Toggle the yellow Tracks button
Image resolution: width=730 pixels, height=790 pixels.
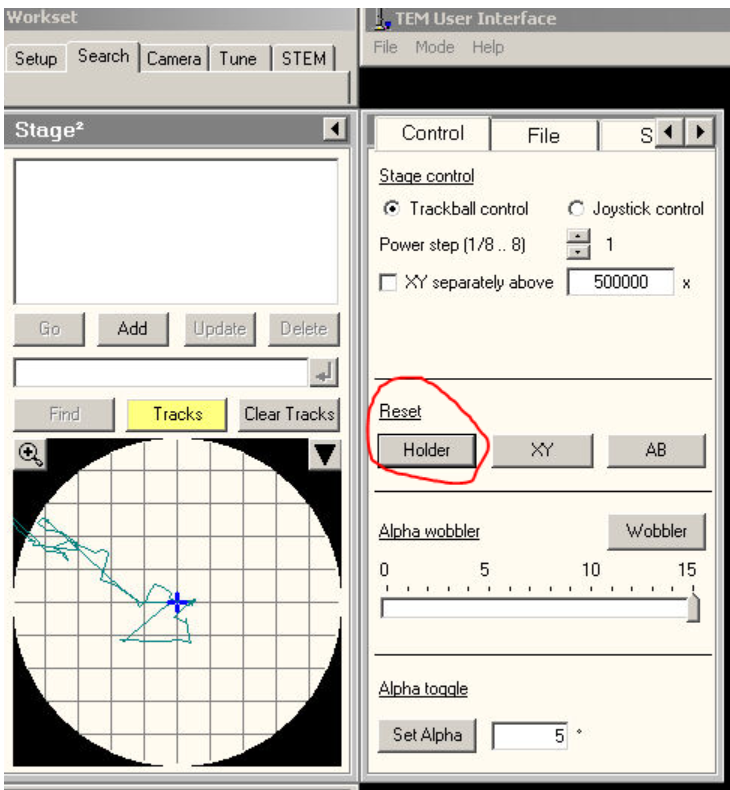[177, 414]
